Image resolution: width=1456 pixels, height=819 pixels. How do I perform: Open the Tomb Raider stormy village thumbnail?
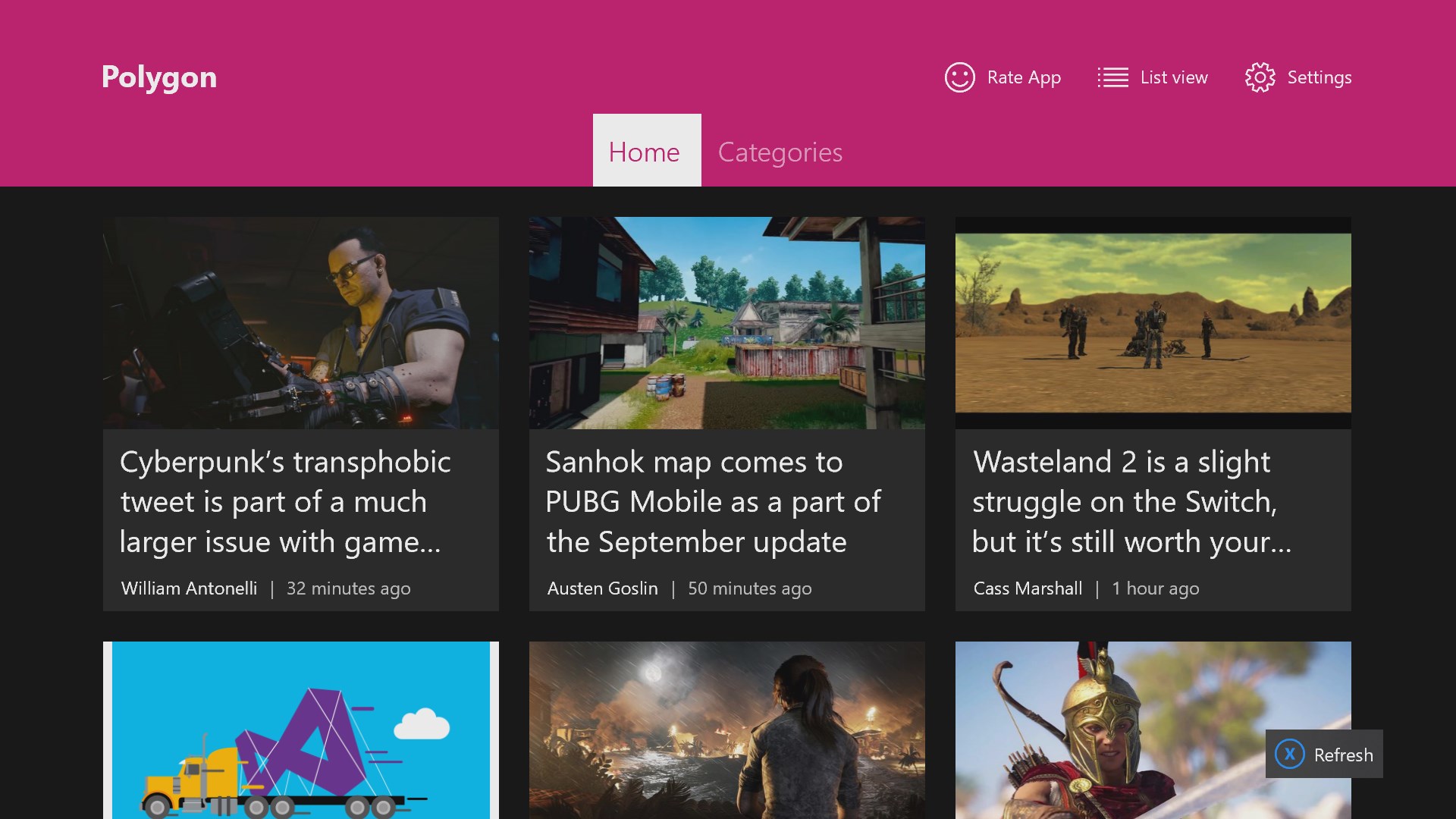[726, 730]
